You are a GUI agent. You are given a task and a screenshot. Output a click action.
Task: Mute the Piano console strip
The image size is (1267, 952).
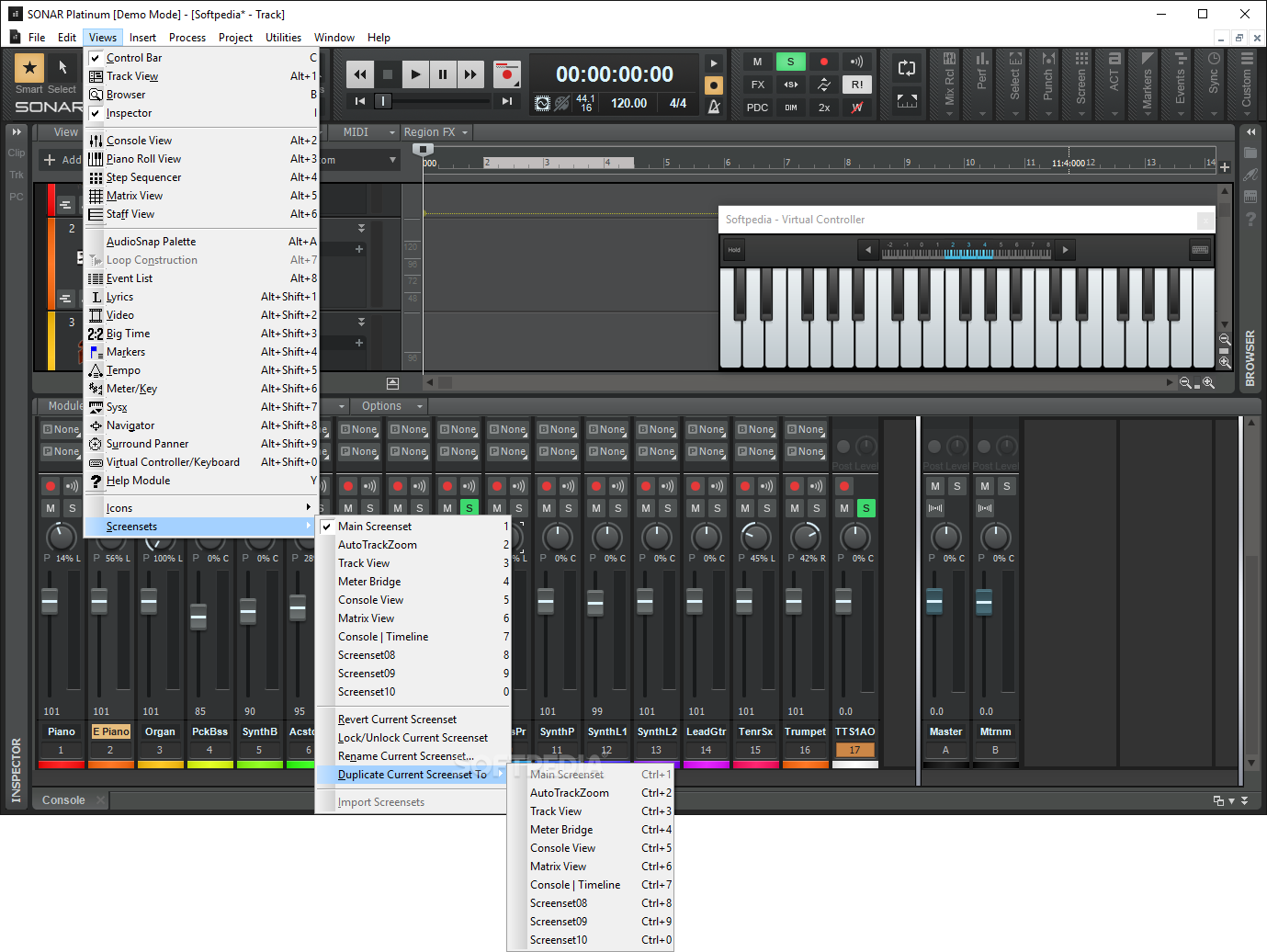coord(51,508)
